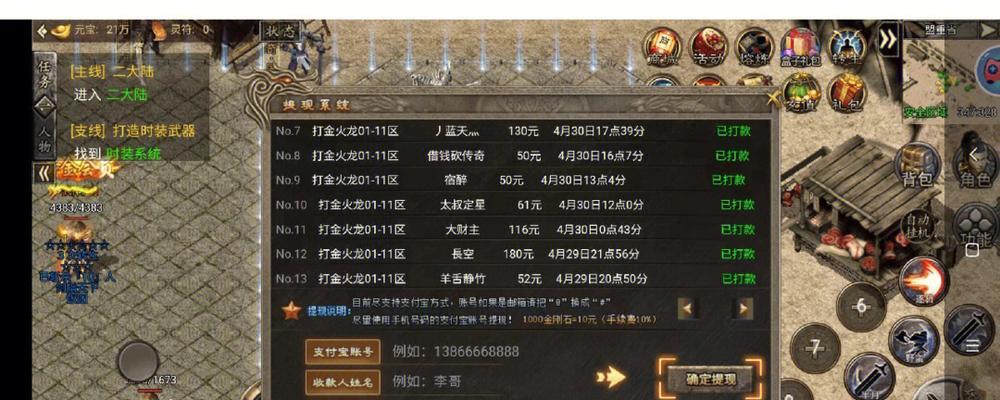Open the 充值 recharge icon
Screen dimensions: 1000x400
(801, 93)
